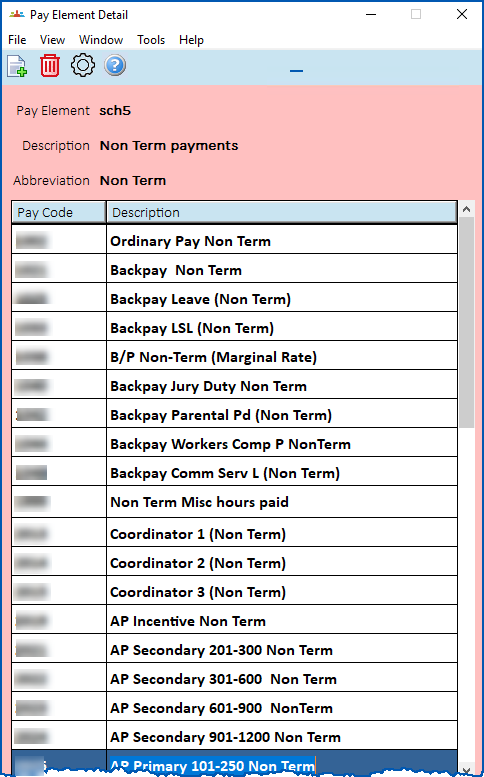This screenshot has width=484, height=777.
Task: Click the blue dash in the toolbar
Action: coord(296,71)
